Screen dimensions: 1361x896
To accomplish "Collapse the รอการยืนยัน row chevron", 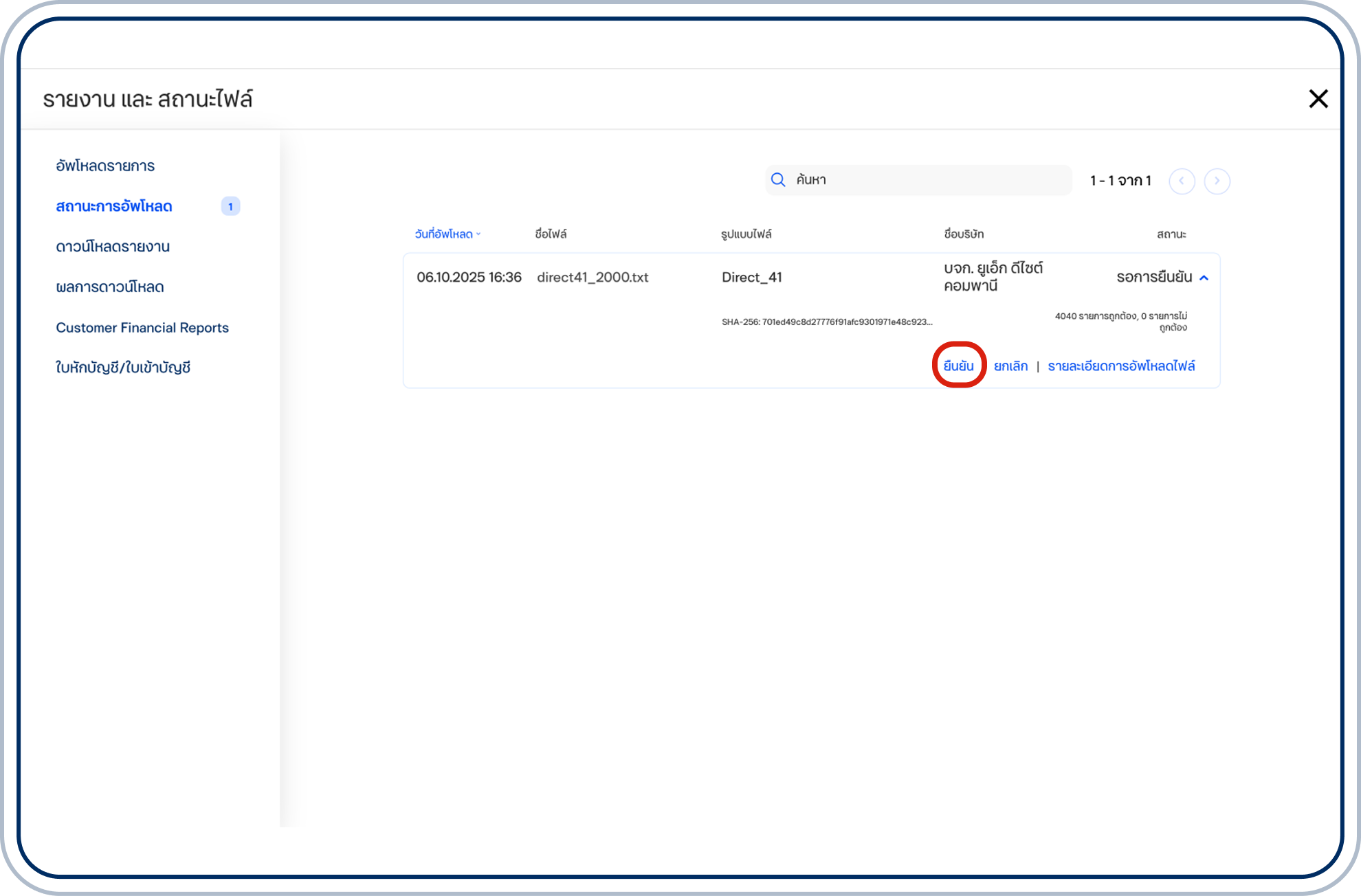I will pyautogui.click(x=1204, y=278).
